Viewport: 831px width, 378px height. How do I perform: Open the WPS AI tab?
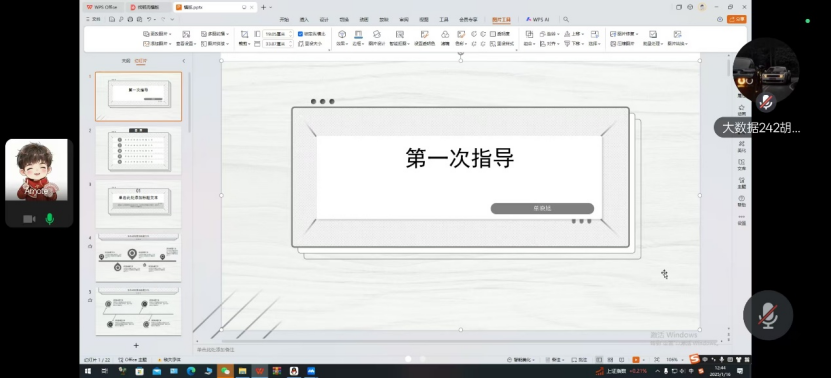[537, 20]
